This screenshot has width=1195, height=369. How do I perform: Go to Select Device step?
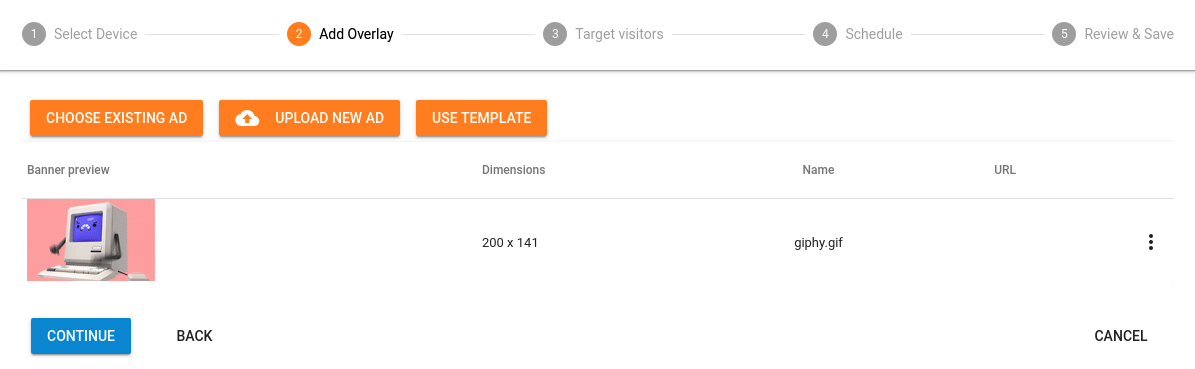[95, 34]
